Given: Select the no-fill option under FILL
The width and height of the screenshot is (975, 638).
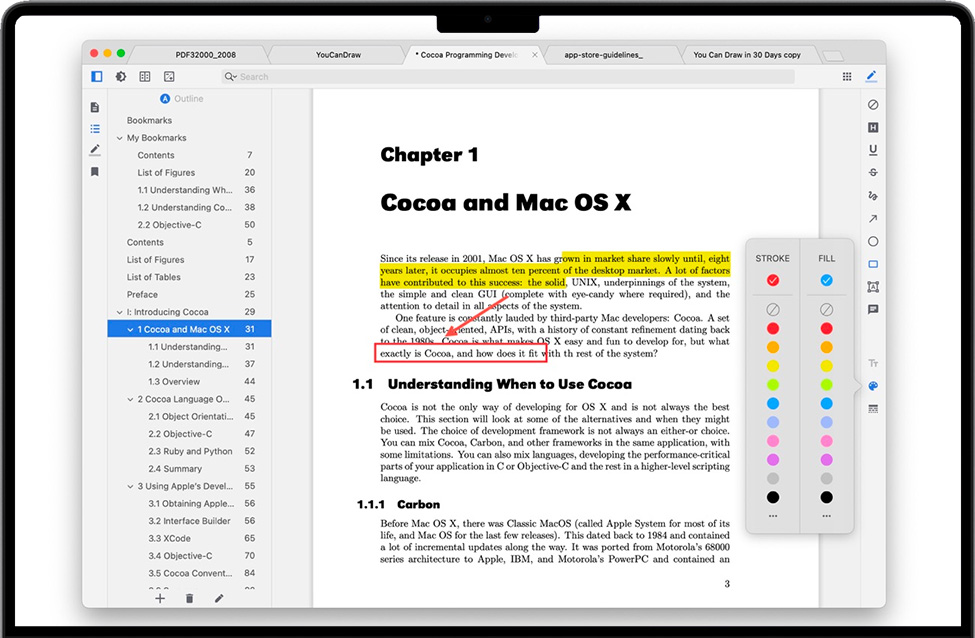Looking at the screenshot, I should point(826,310).
